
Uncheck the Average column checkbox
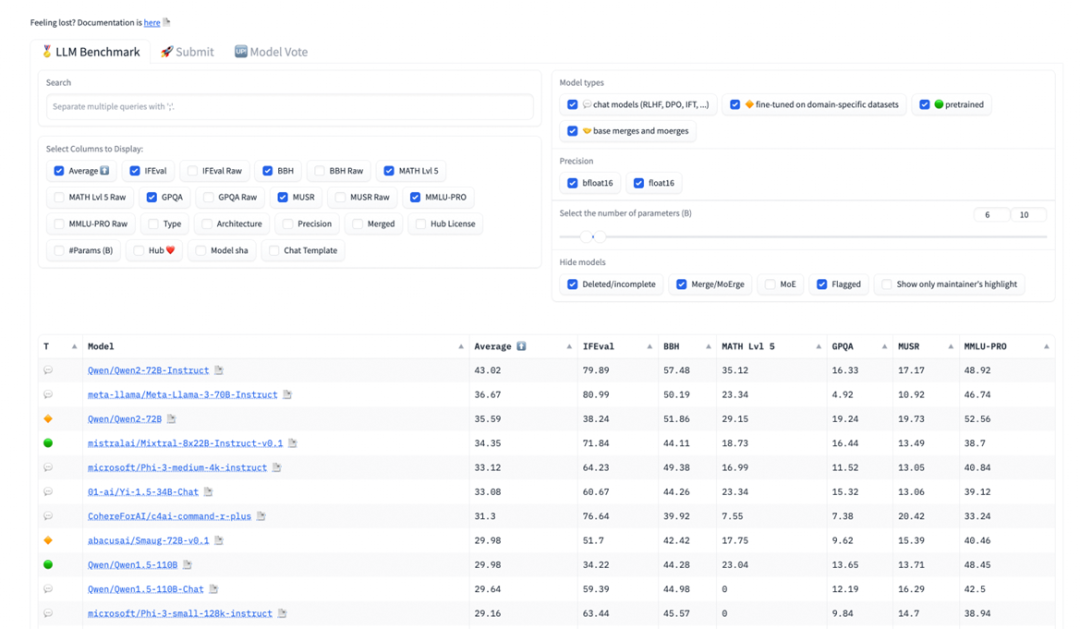(59, 171)
